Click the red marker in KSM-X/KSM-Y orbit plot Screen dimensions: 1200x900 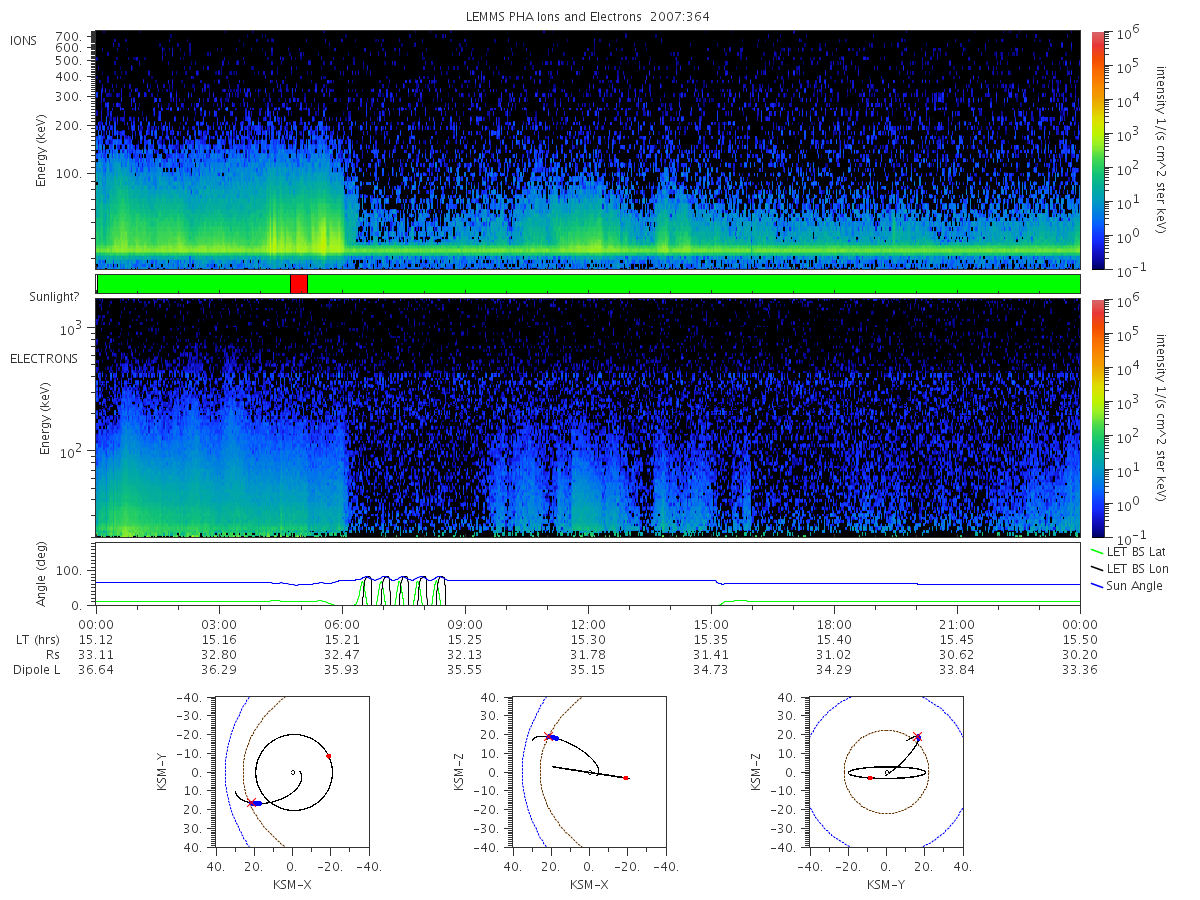pos(328,756)
